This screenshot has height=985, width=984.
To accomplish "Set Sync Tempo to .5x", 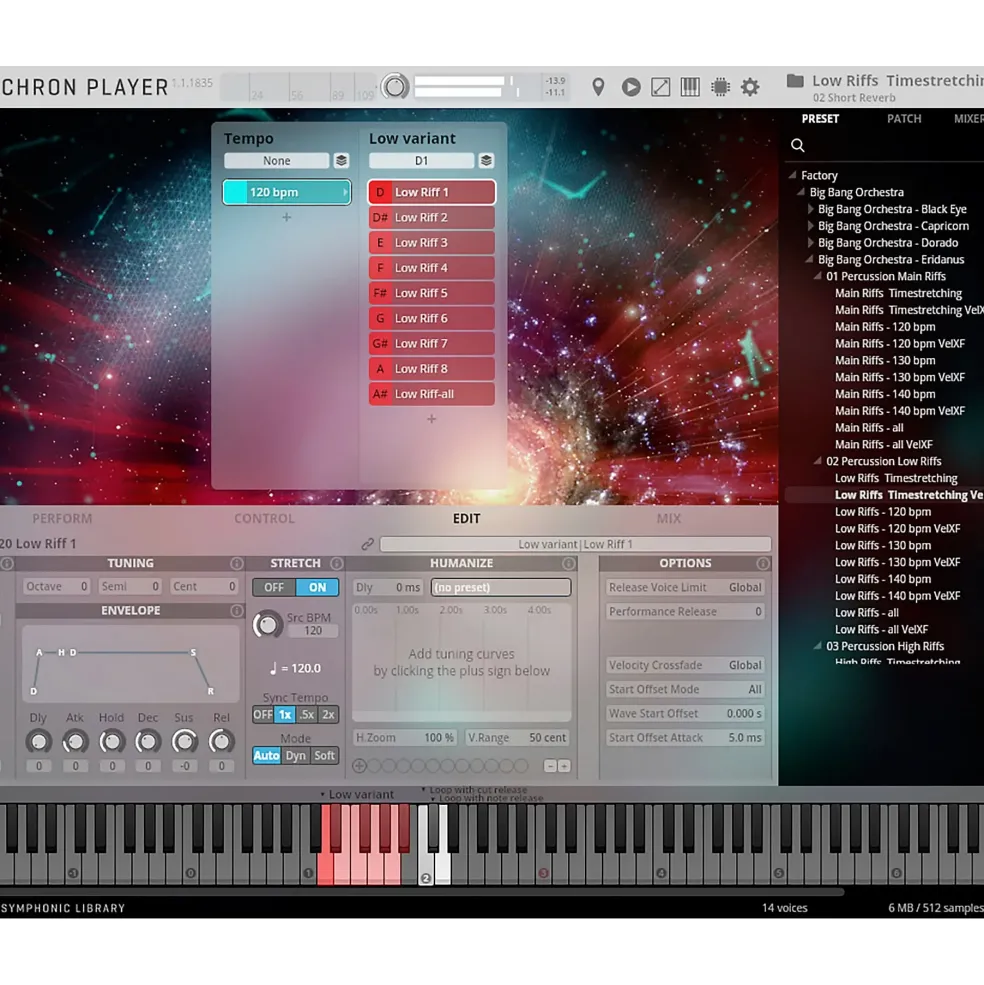I will point(307,715).
